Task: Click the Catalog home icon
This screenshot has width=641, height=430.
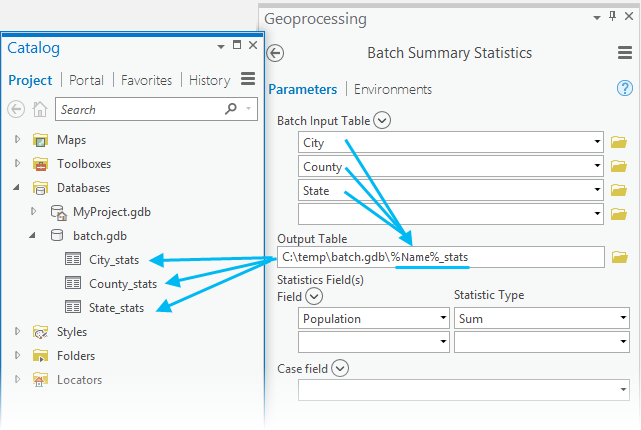Action: pos(40,110)
